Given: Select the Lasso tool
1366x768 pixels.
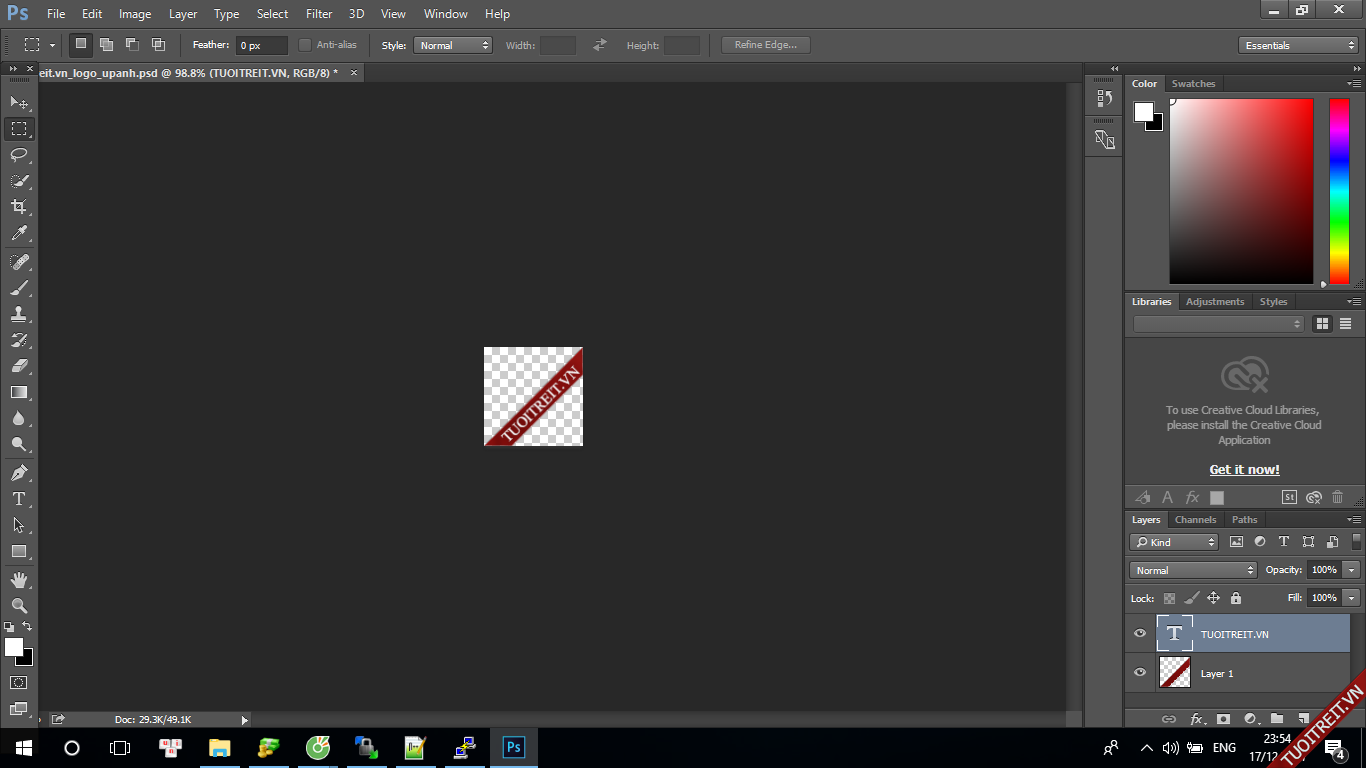Looking at the screenshot, I should click(x=19, y=155).
